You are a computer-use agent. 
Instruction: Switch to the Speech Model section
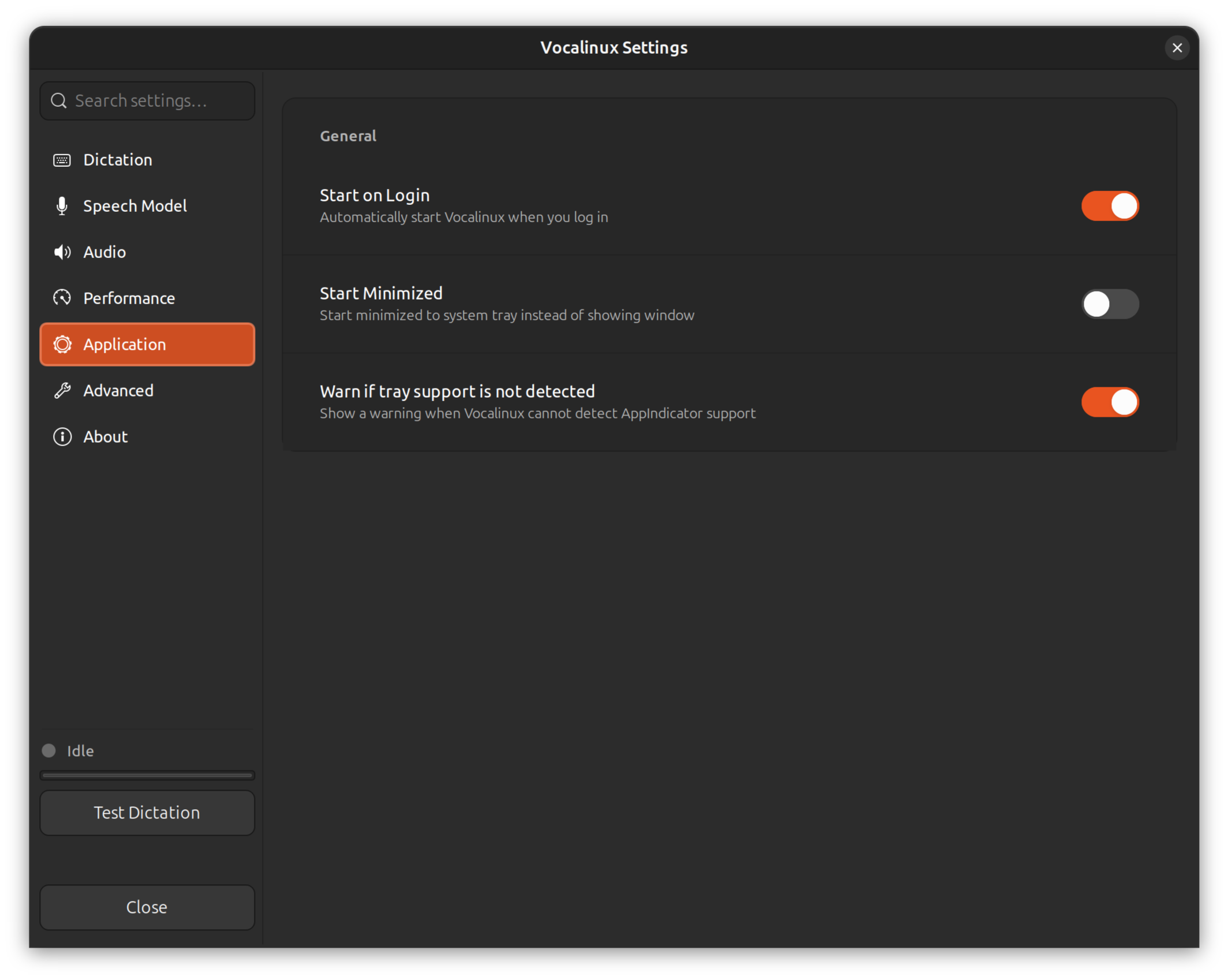point(147,206)
